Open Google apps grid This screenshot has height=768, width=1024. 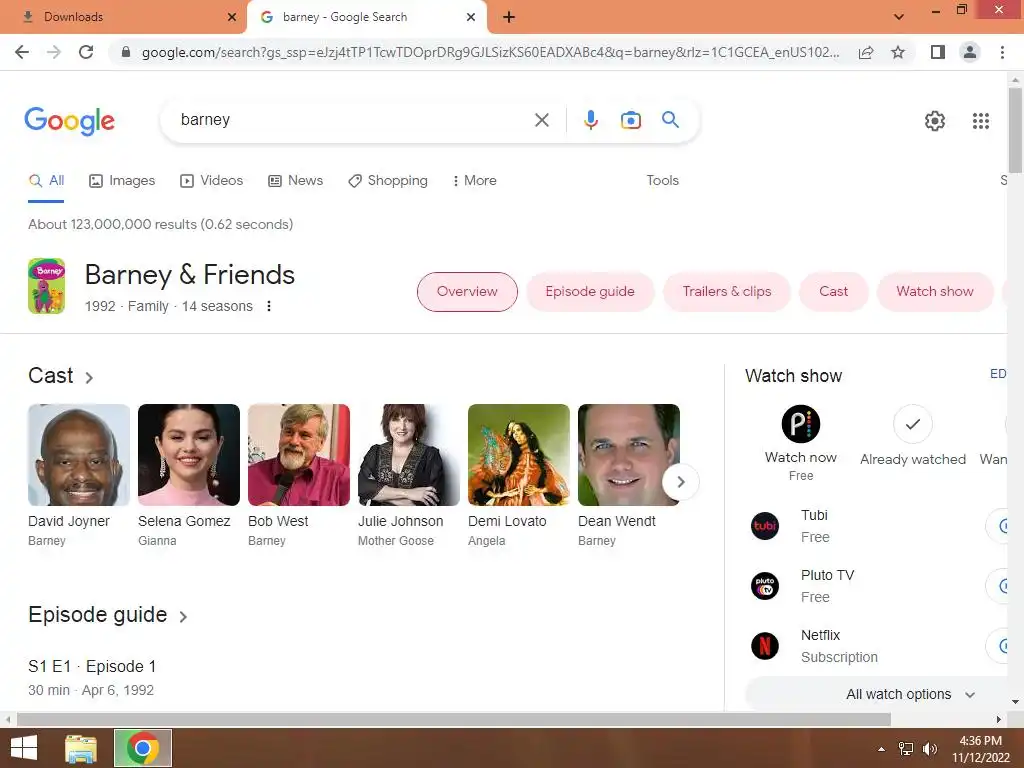pyautogui.click(x=980, y=121)
